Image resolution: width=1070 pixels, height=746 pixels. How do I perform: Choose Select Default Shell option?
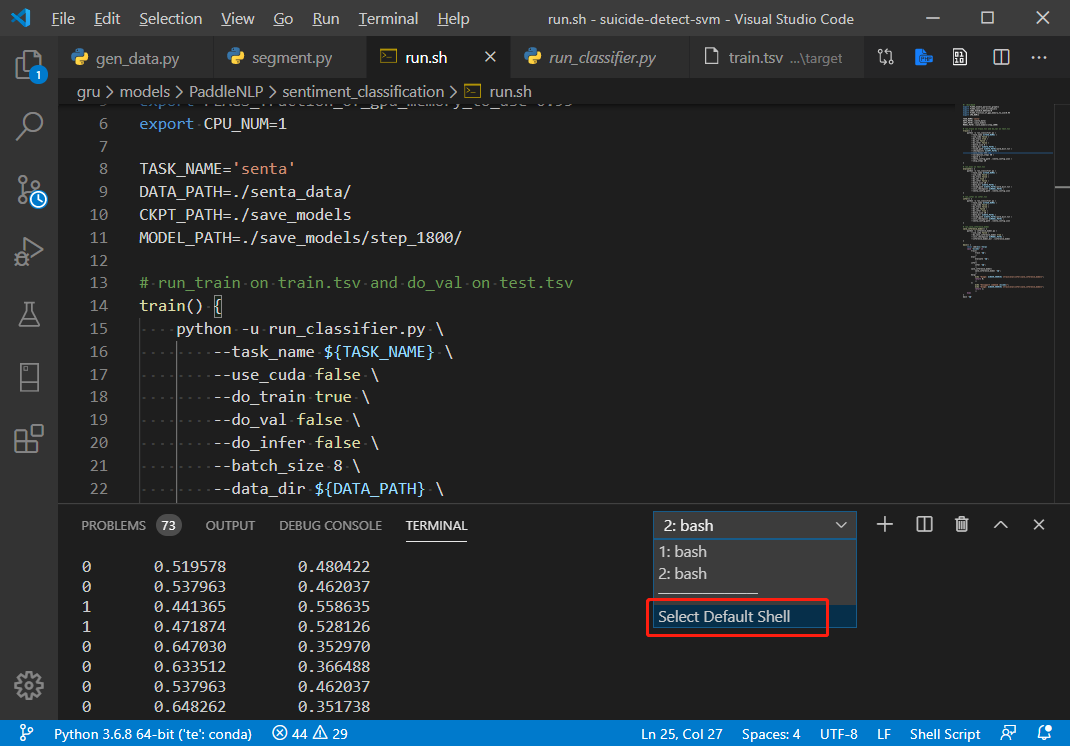(755, 616)
